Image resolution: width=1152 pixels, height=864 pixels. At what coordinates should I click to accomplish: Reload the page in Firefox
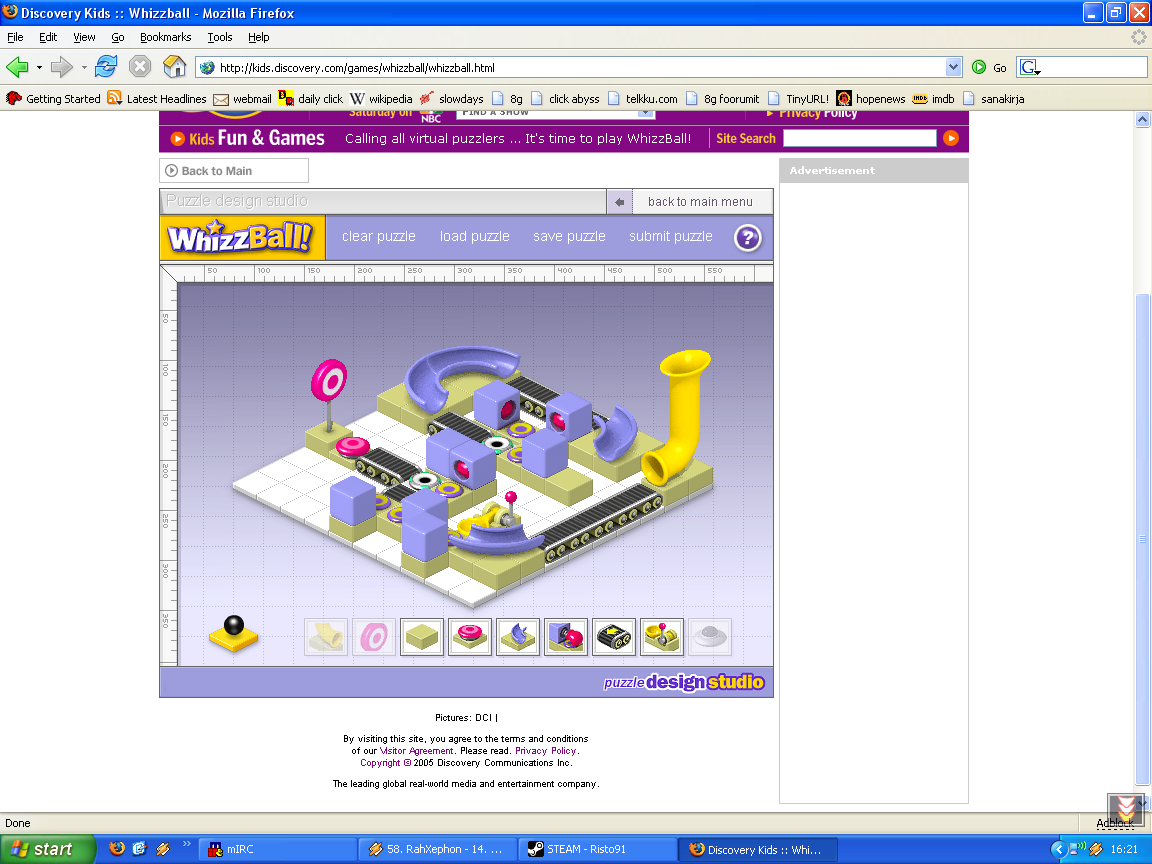coord(106,67)
